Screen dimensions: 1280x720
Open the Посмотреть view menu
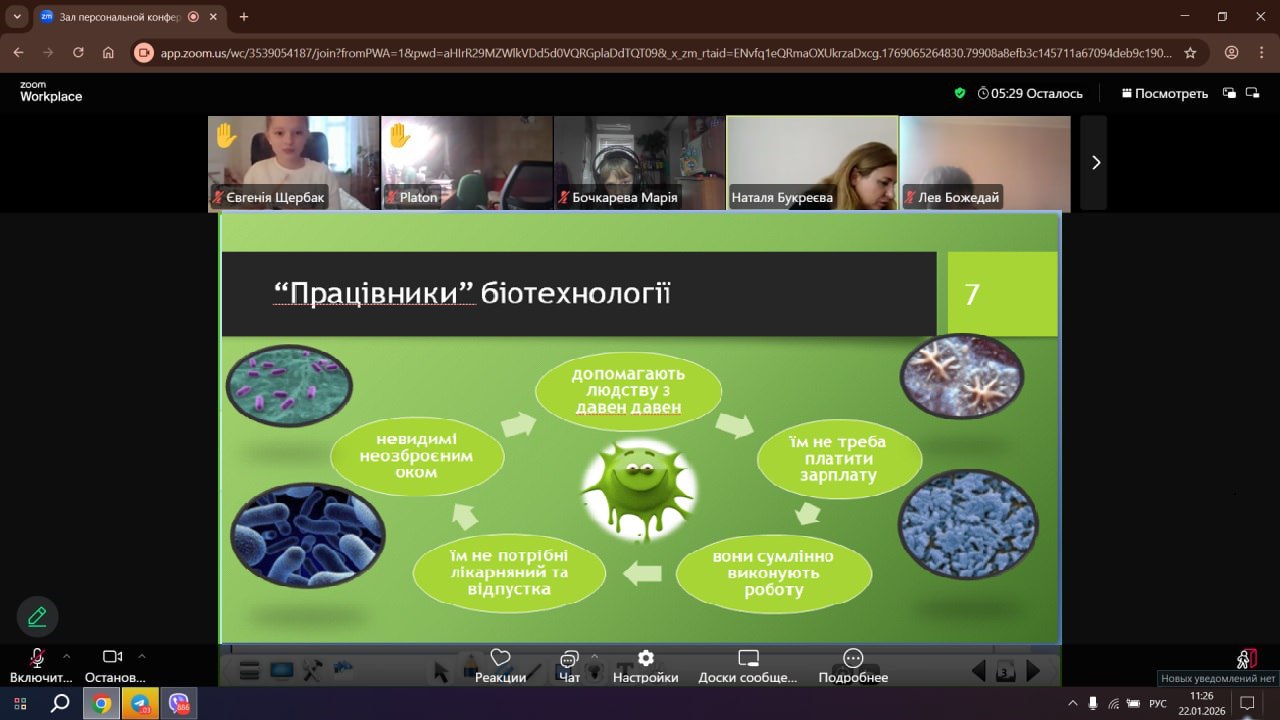[1165, 93]
